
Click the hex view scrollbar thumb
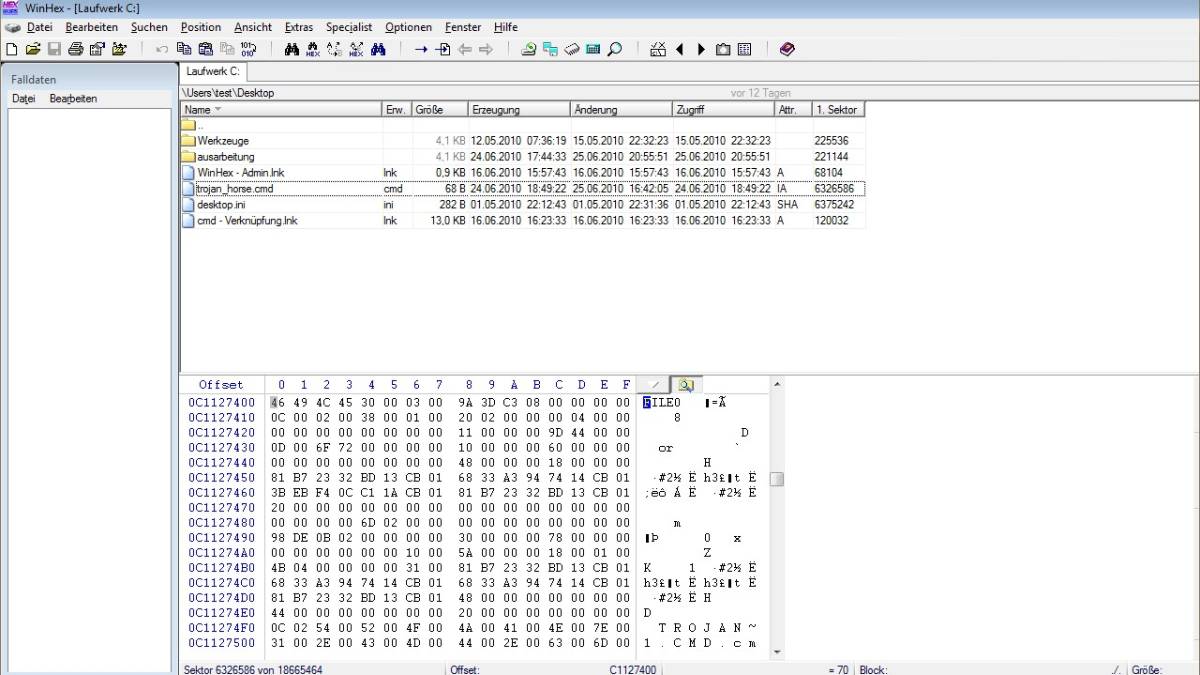777,479
